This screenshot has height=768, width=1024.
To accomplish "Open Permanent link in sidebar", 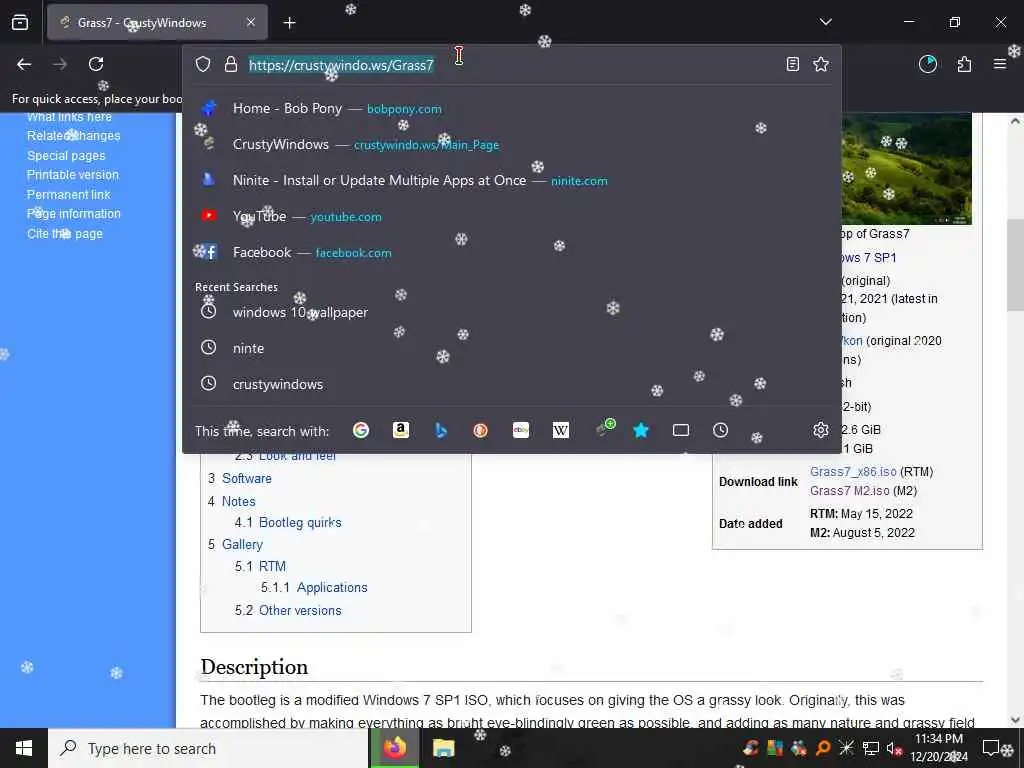I will [x=69, y=195].
